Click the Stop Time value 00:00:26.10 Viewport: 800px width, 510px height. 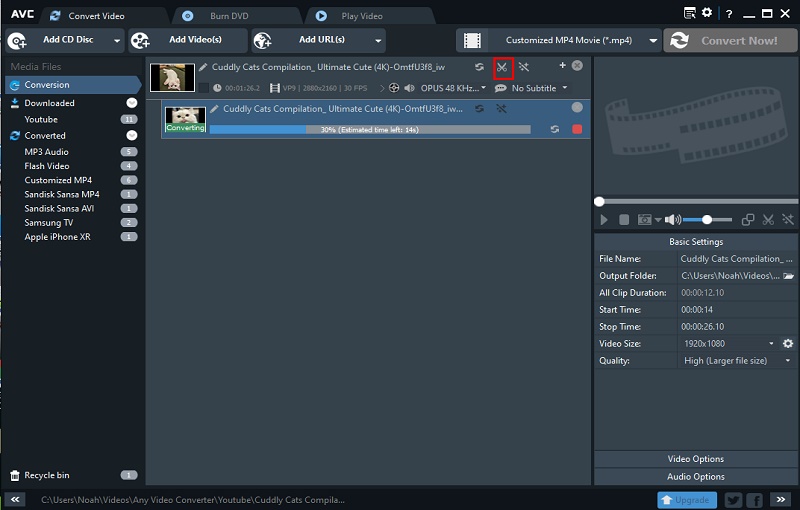(703, 326)
